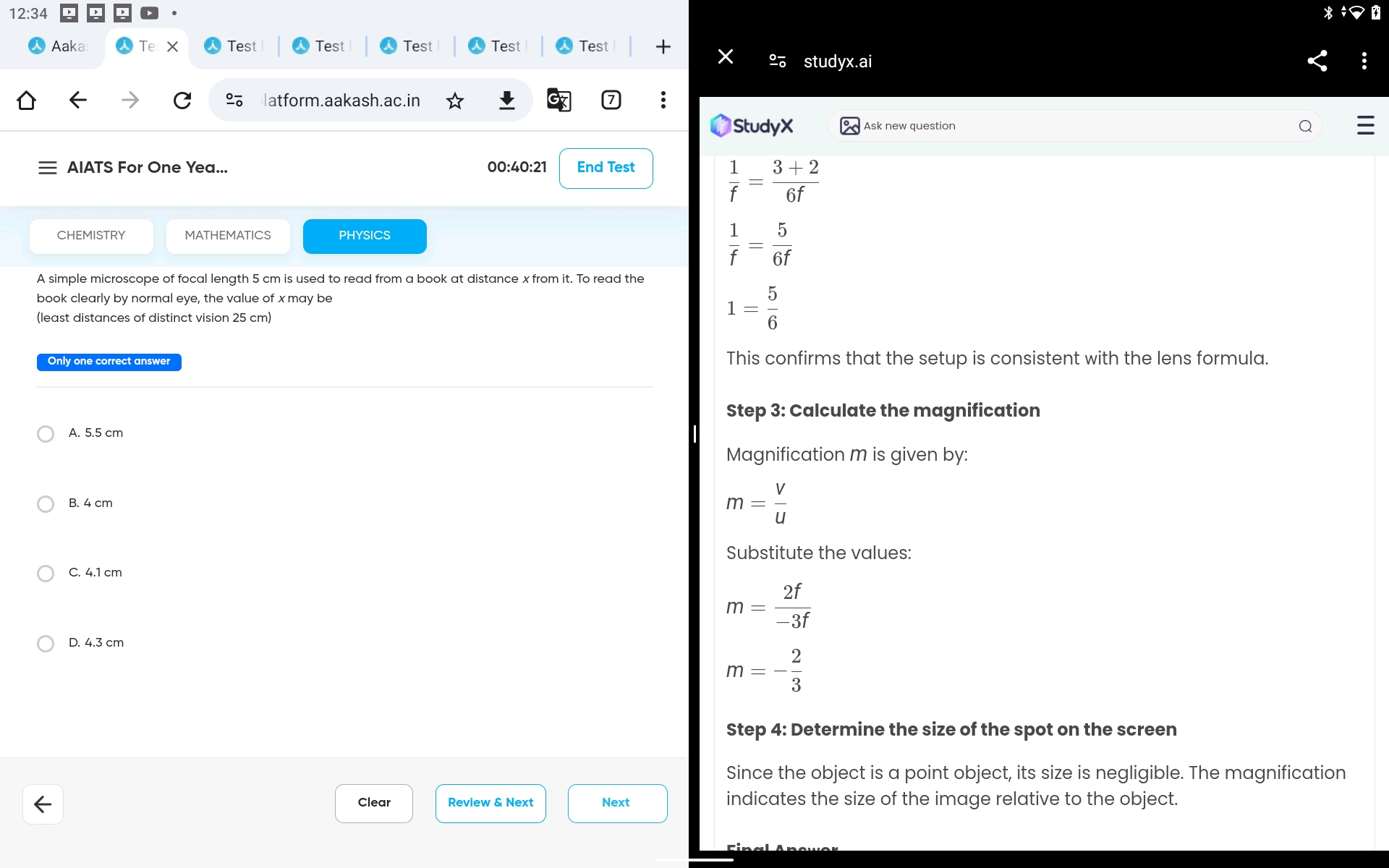The image size is (1389, 868).
Task: Click the download icon in browser toolbar
Action: click(x=507, y=99)
